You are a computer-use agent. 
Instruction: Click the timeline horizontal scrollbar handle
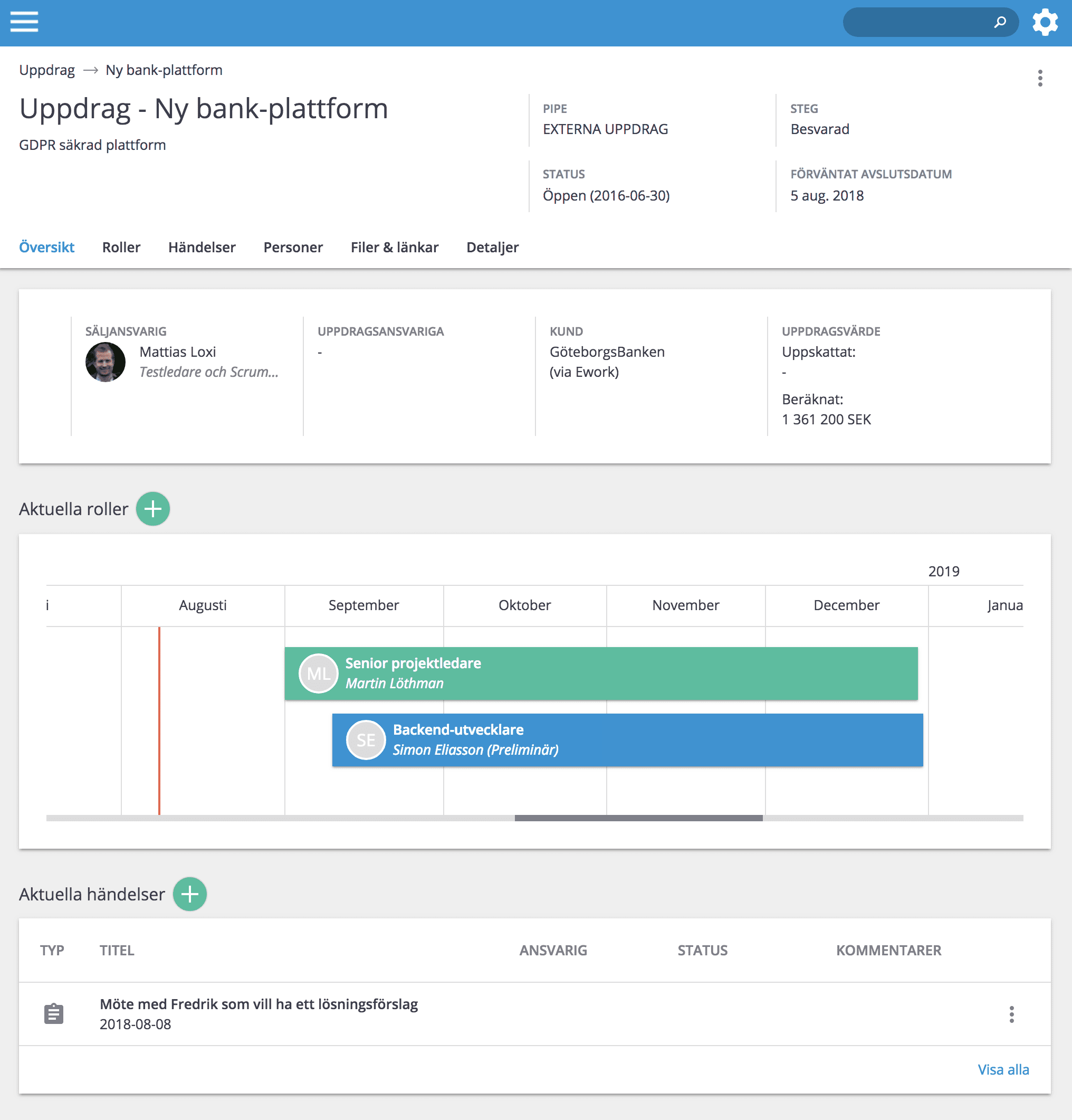click(638, 818)
